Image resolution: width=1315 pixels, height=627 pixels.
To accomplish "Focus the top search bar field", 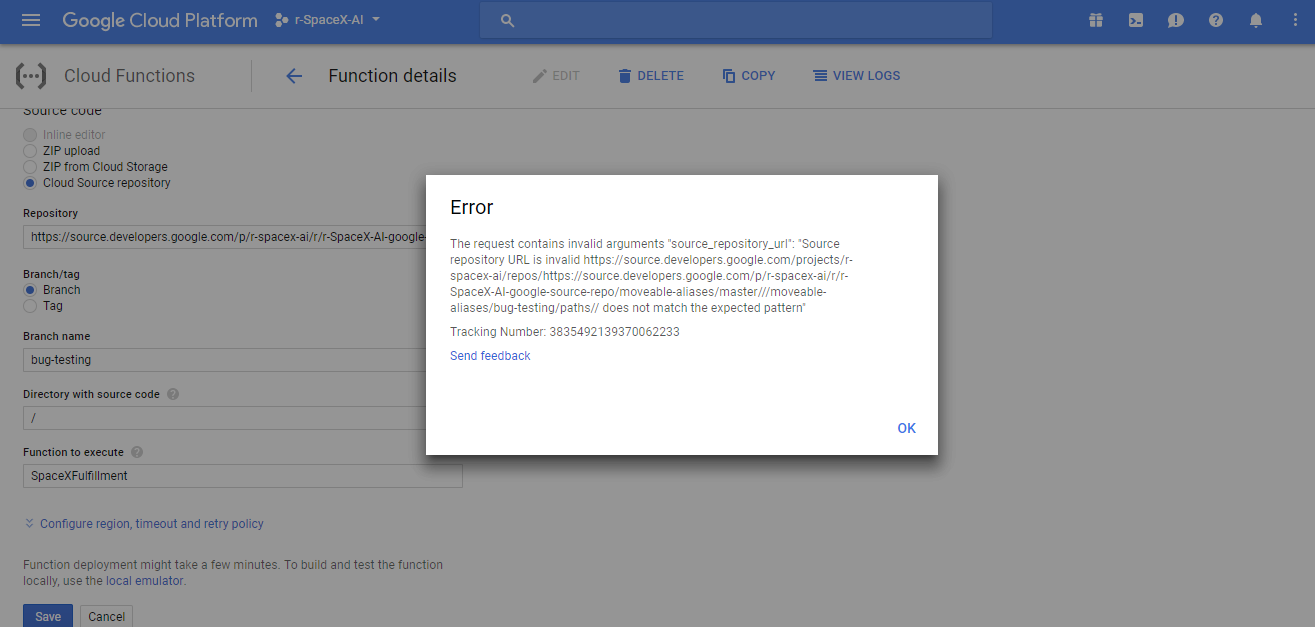I will coord(736,20).
